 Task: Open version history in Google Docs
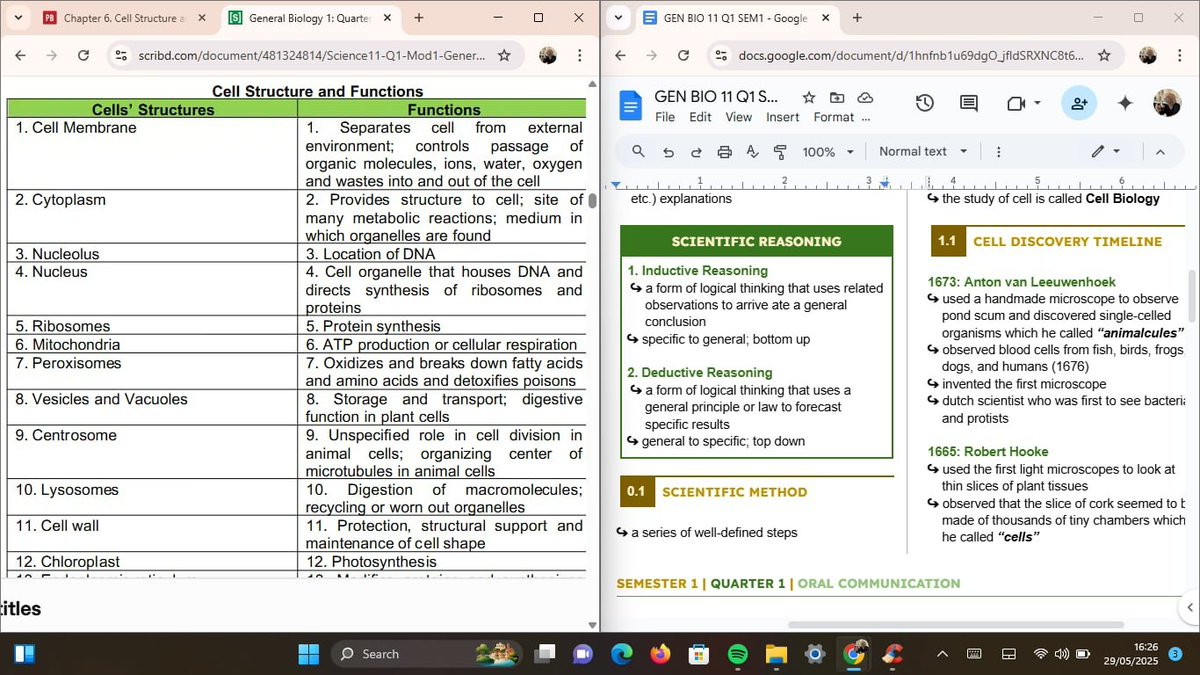(x=925, y=103)
